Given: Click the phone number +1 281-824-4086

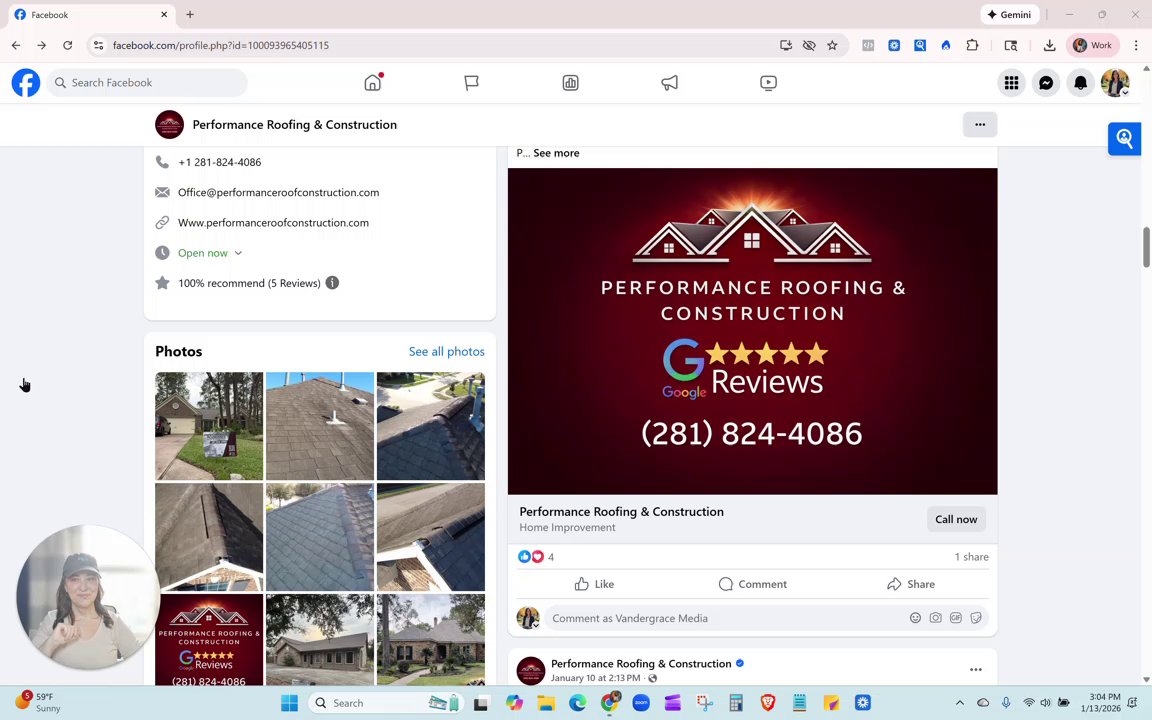Looking at the screenshot, I should pos(220,162).
